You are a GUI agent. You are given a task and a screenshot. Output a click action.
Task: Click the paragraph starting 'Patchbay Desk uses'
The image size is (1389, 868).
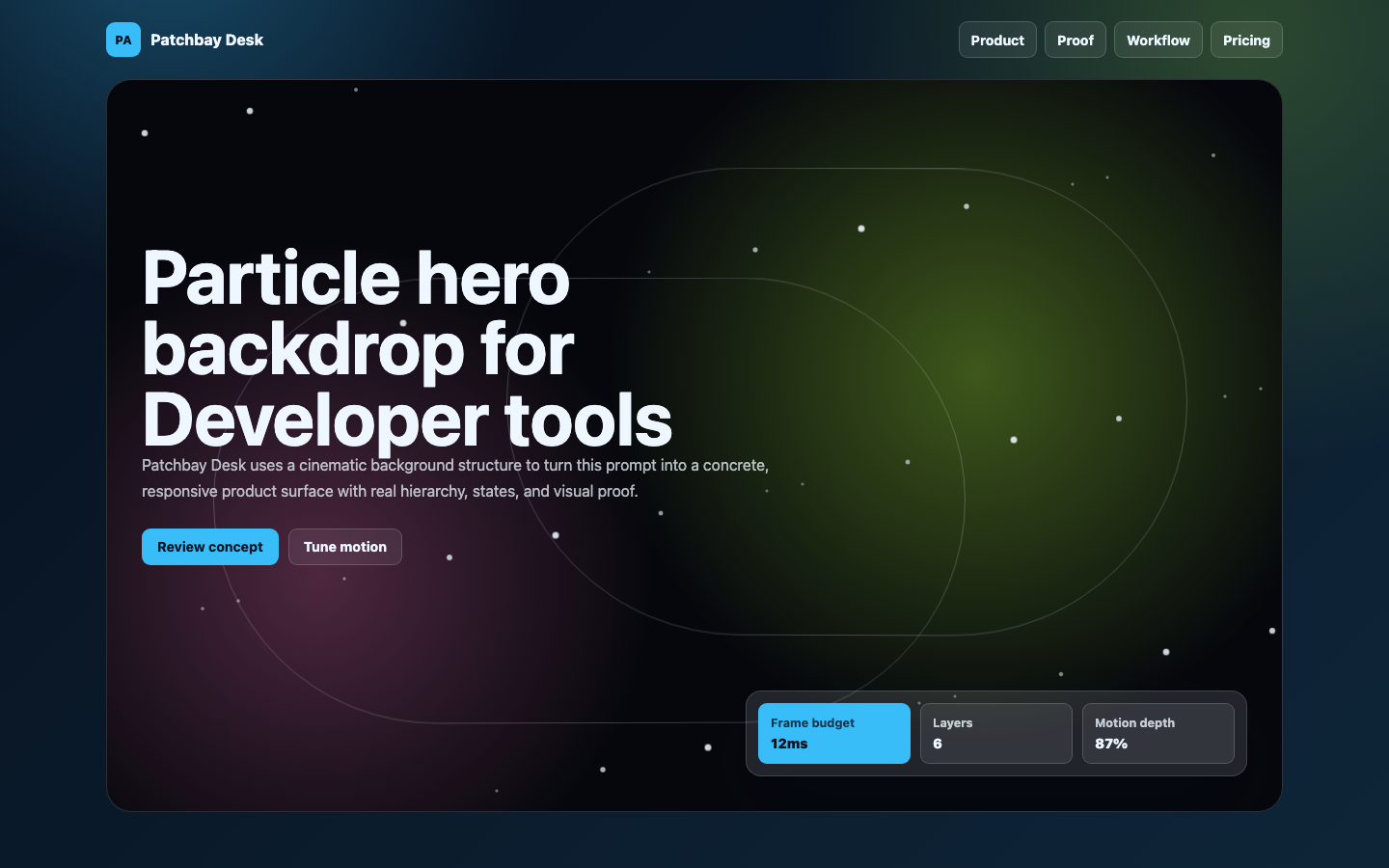[455, 478]
